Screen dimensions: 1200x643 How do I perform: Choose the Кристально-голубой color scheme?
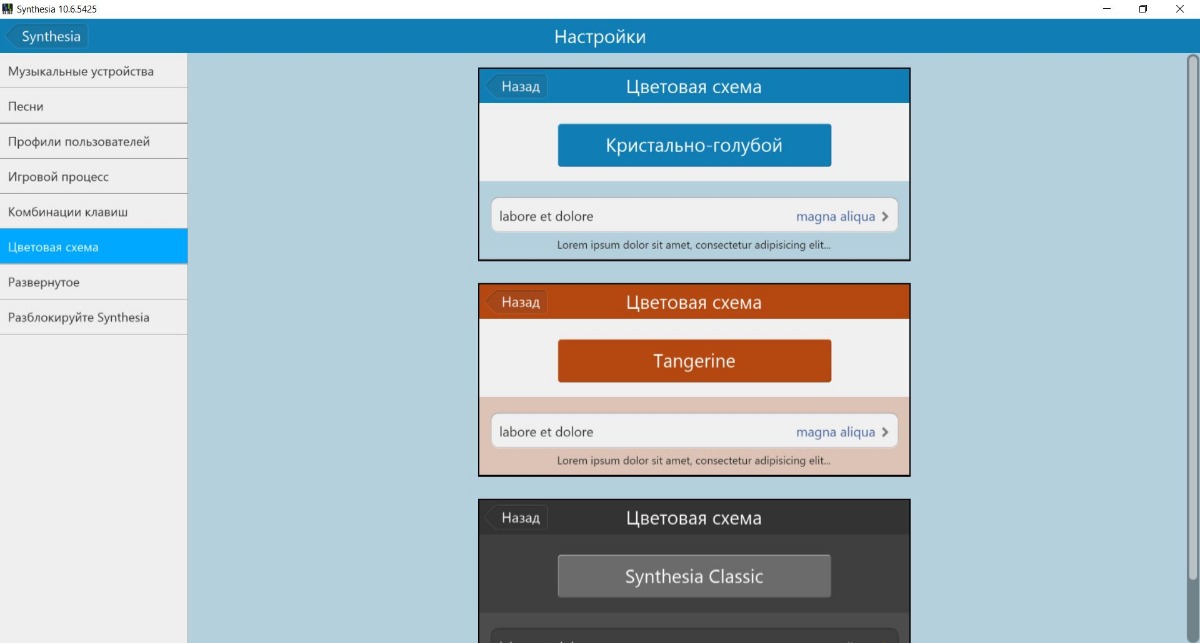point(694,145)
